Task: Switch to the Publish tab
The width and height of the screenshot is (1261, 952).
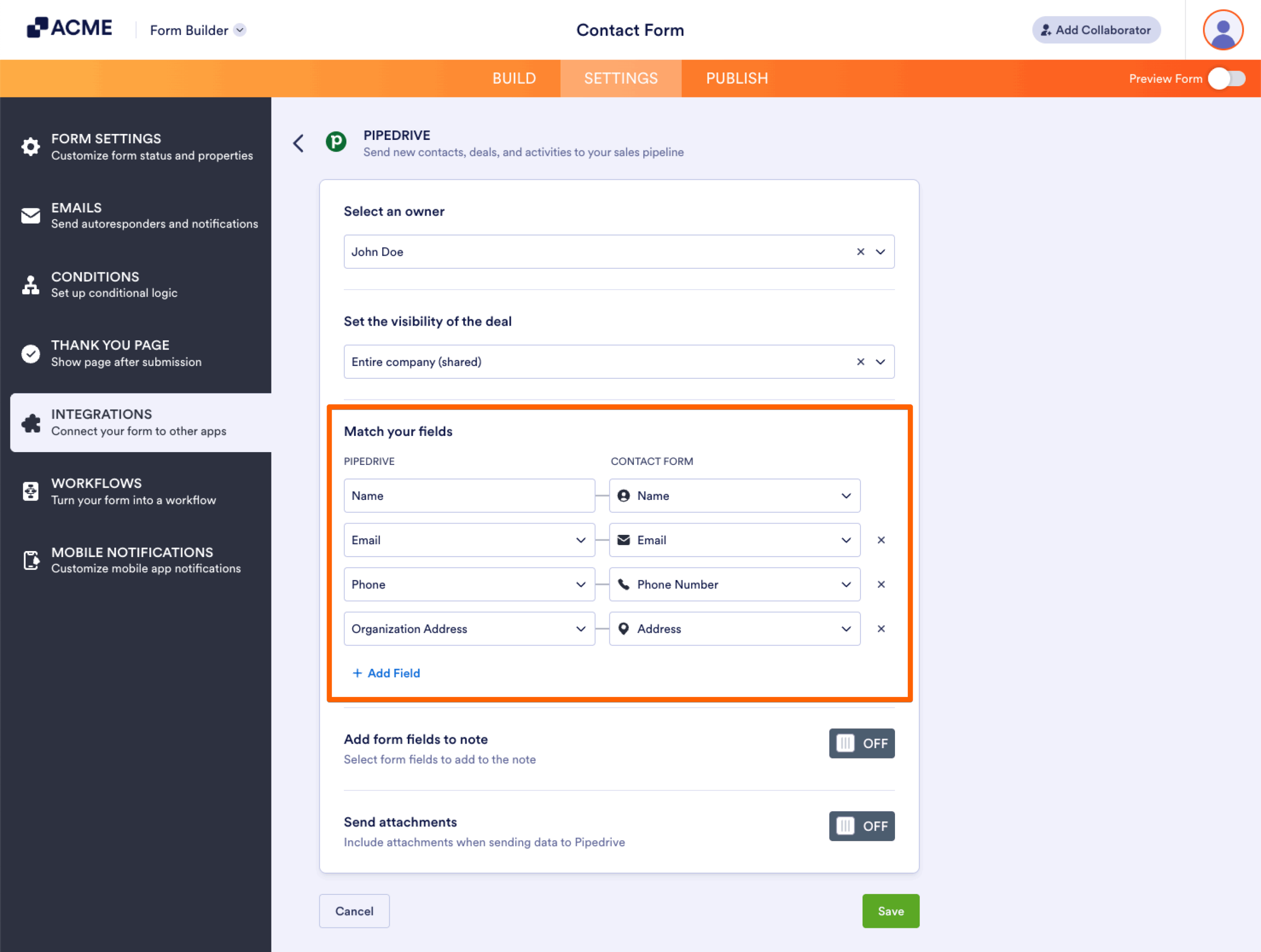Action: [x=736, y=78]
